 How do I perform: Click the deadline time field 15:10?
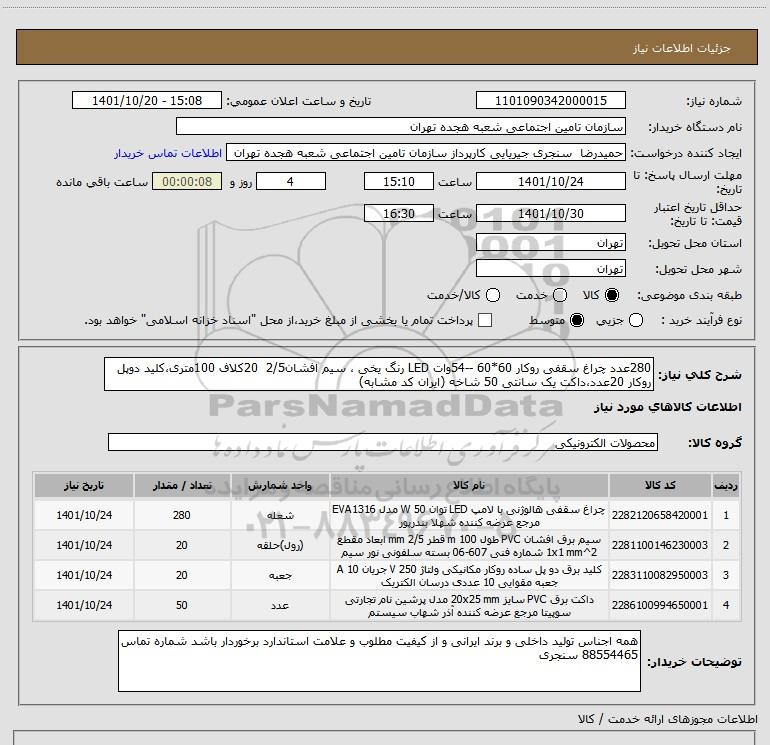[x=399, y=181]
